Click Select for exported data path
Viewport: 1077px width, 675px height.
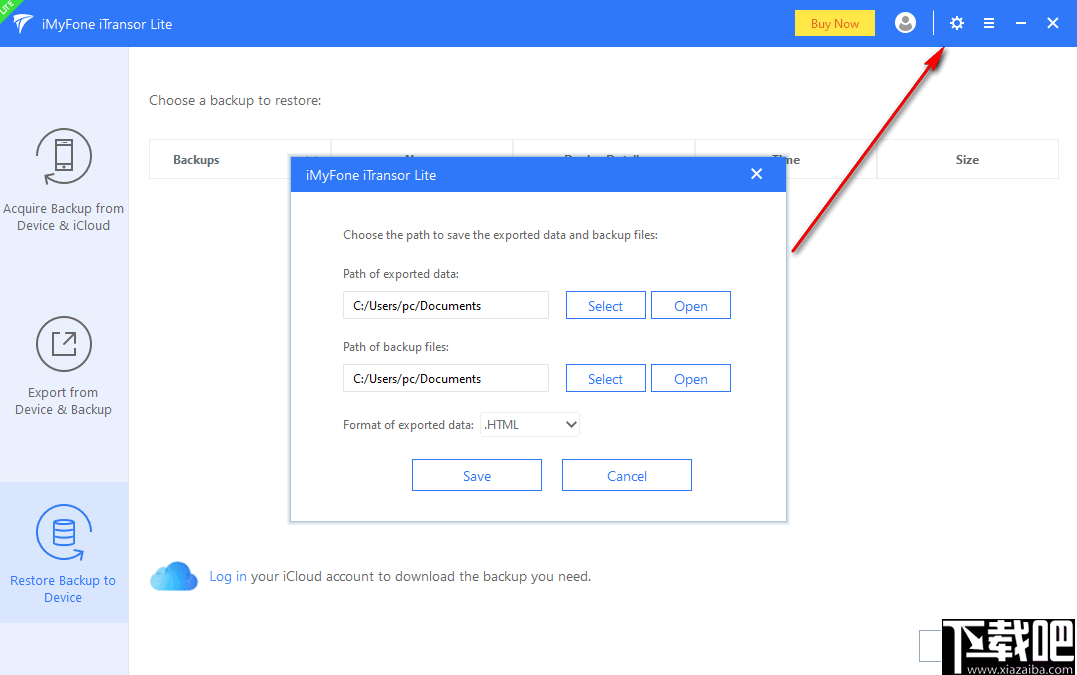(605, 306)
